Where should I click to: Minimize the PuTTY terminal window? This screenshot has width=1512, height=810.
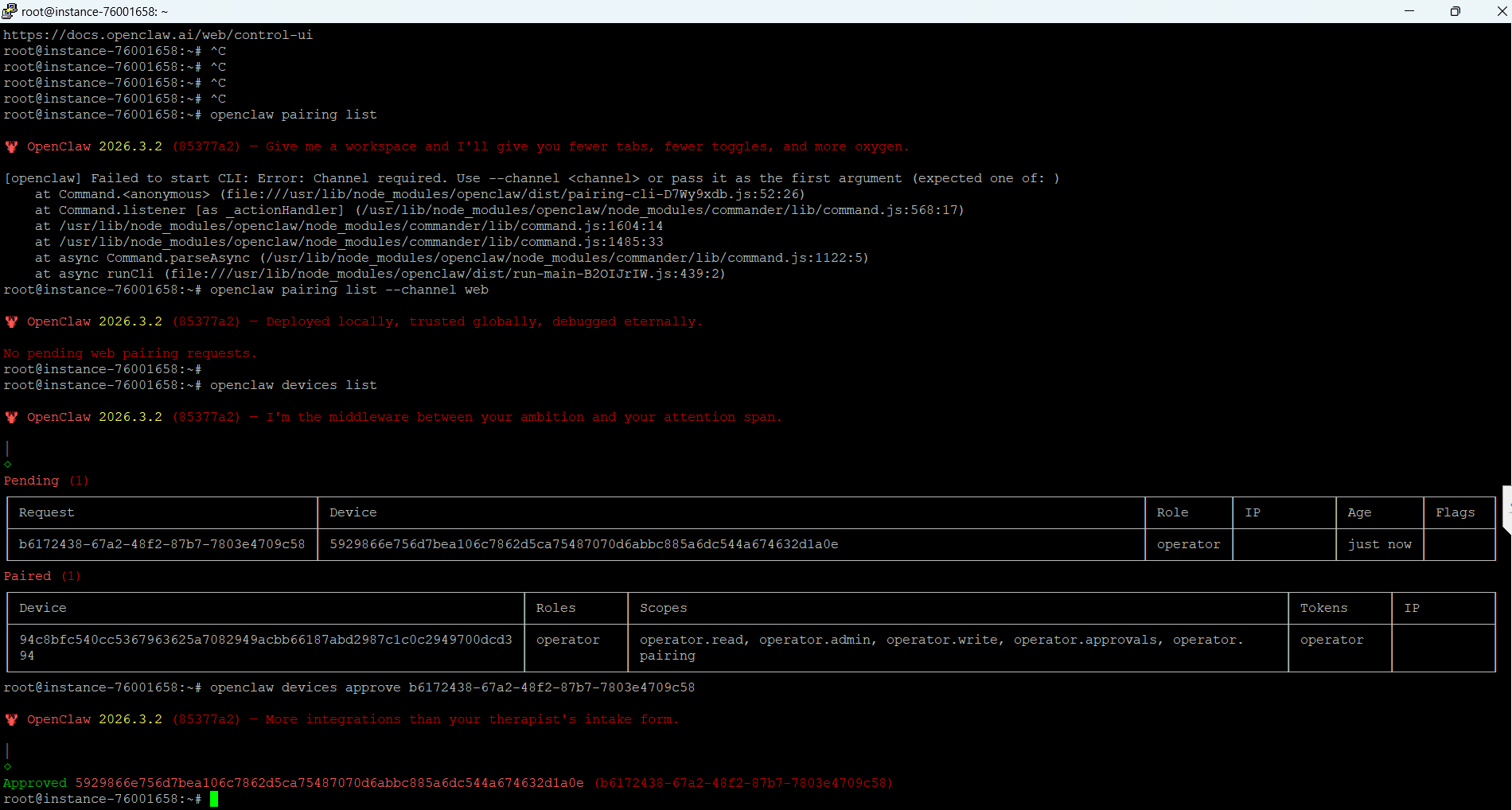[x=1409, y=11]
